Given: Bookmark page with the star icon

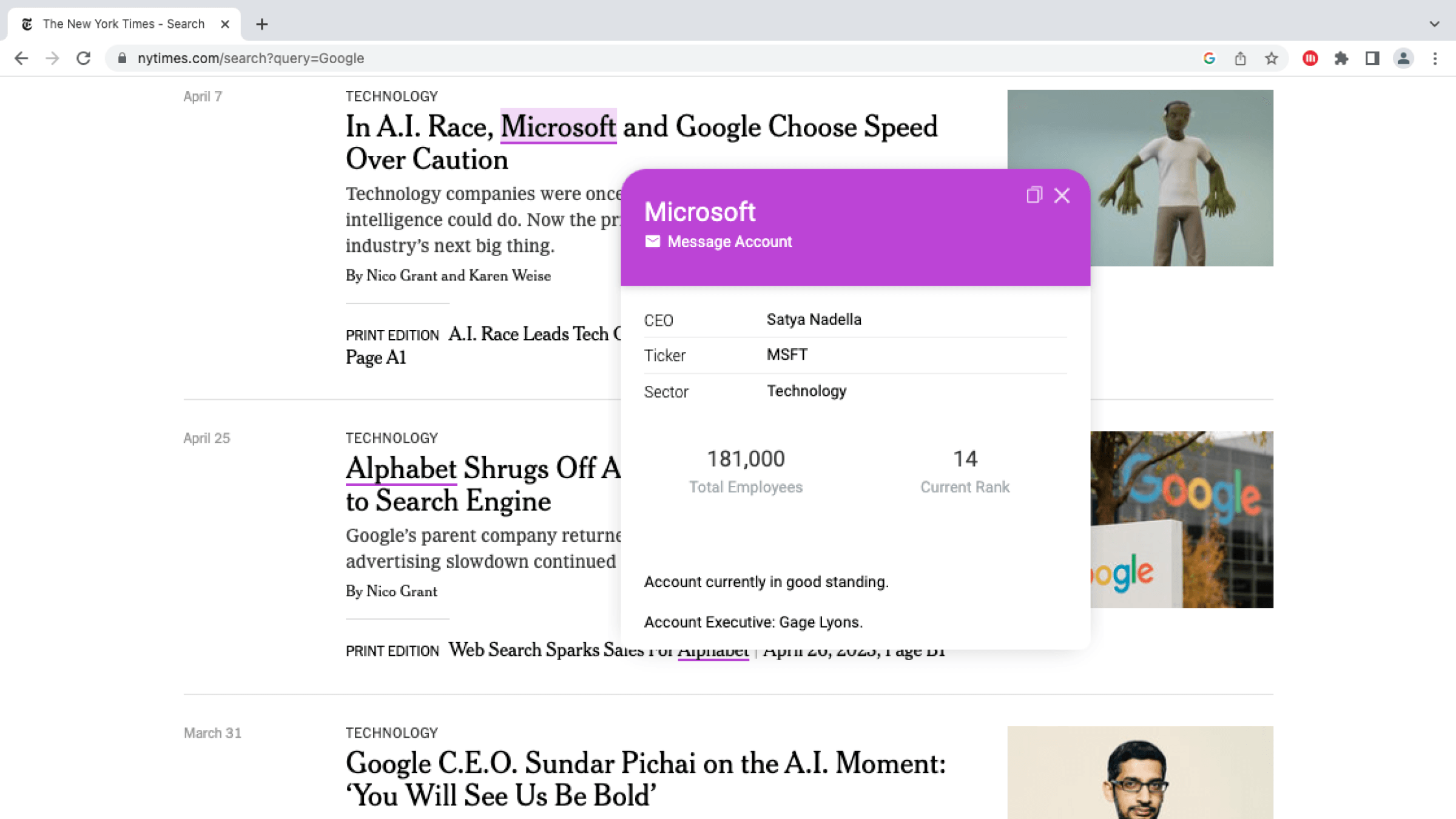Looking at the screenshot, I should (x=1272, y=58).
